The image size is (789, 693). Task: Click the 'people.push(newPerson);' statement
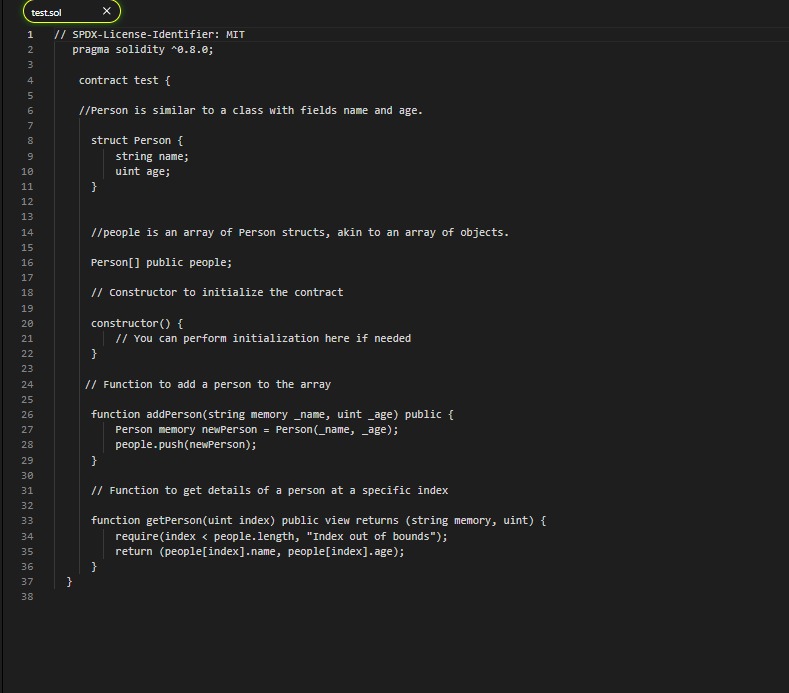pyautogui.click(x=186, y=445)
